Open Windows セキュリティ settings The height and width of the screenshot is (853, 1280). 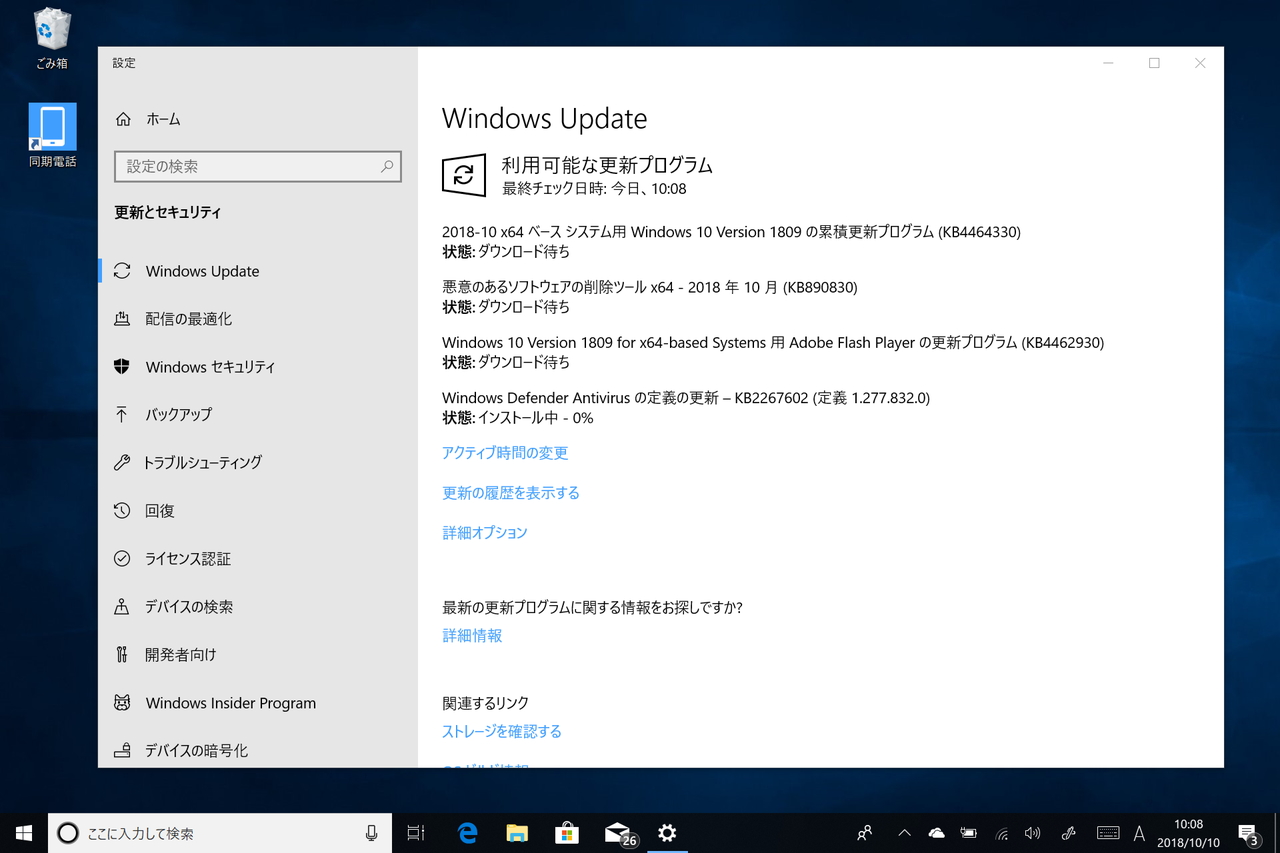(x=211, y=367)
